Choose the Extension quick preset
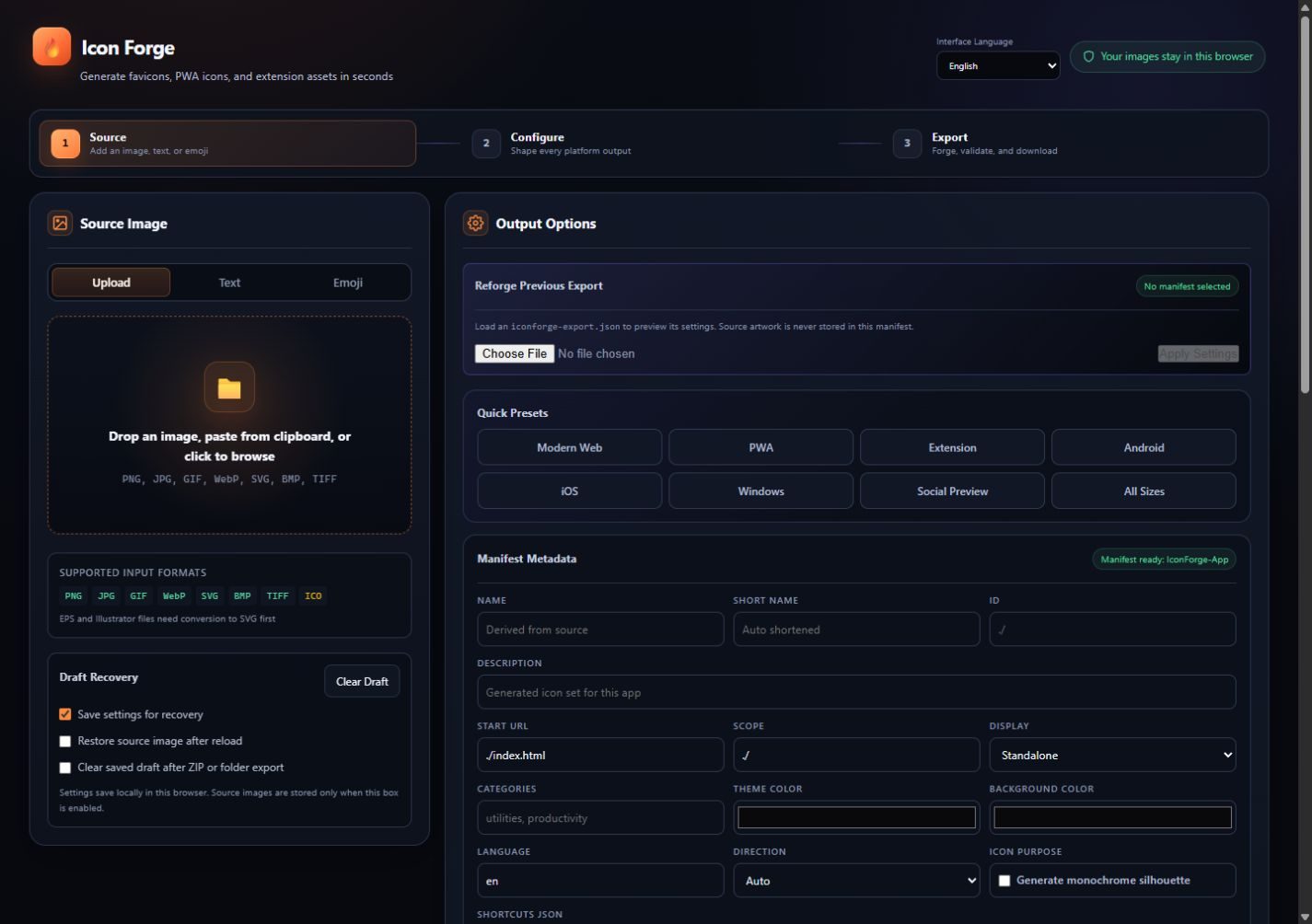The width and height of the screenshot is (1312, 924). click(953, 447)
